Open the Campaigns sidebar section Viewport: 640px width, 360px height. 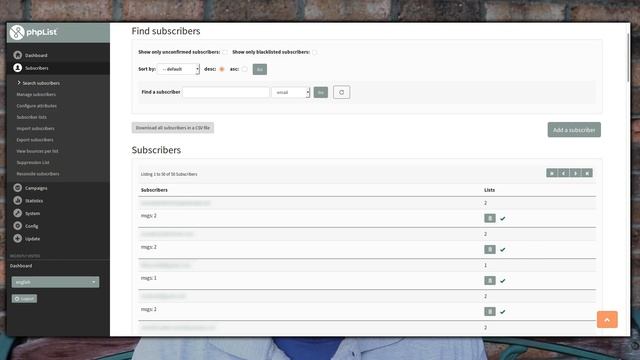pyautogui.click(x=30, y=188)
